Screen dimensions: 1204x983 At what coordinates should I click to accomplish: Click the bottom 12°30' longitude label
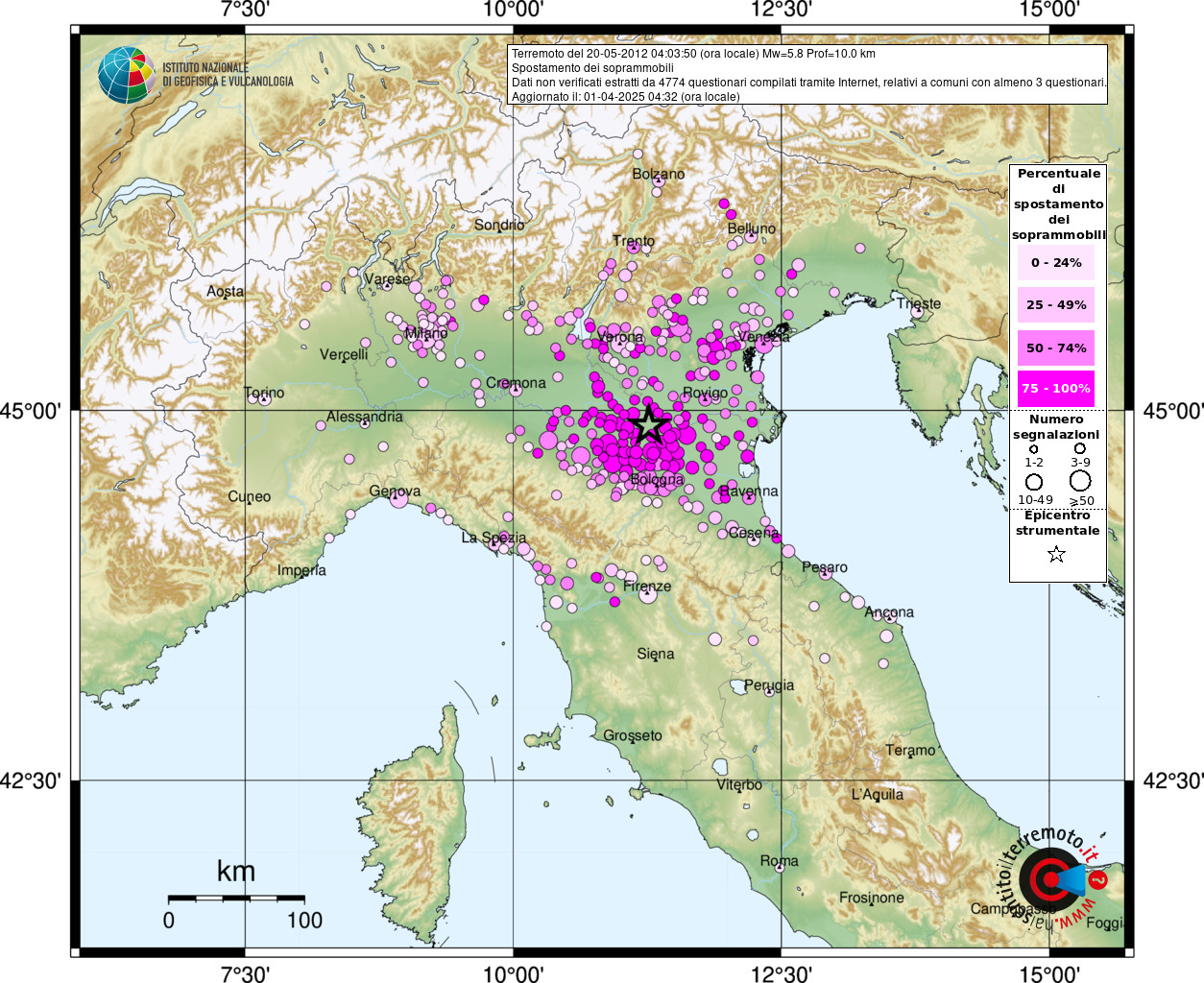tap(781, 973)
